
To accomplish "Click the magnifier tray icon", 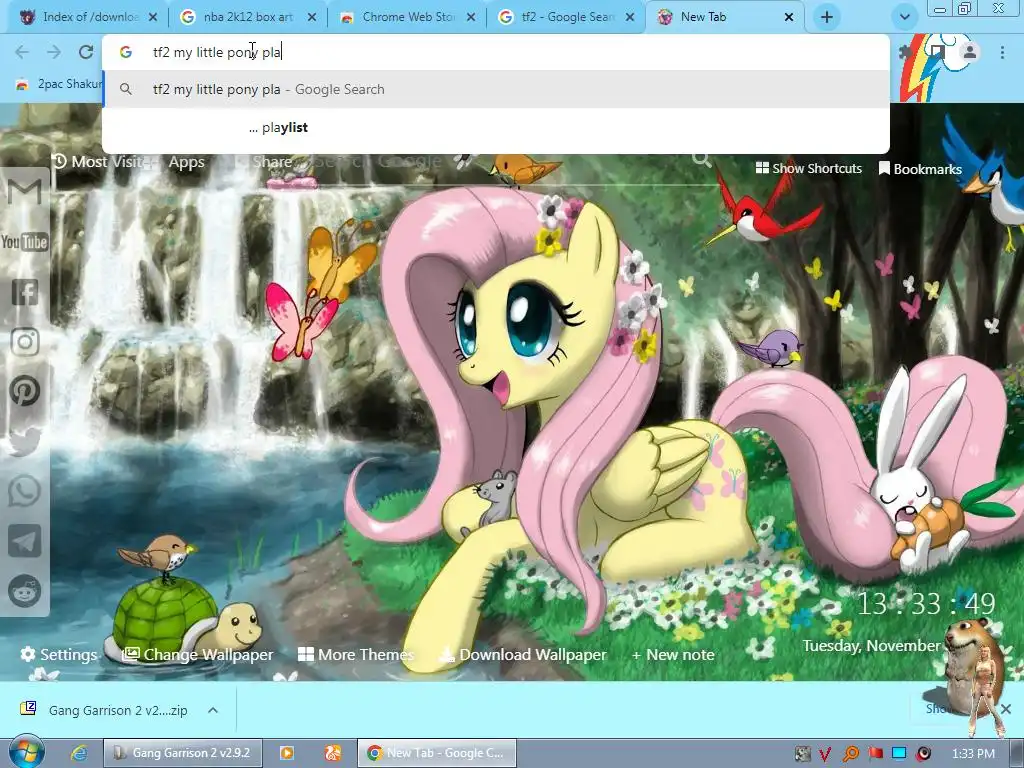I will pos(850,754).
